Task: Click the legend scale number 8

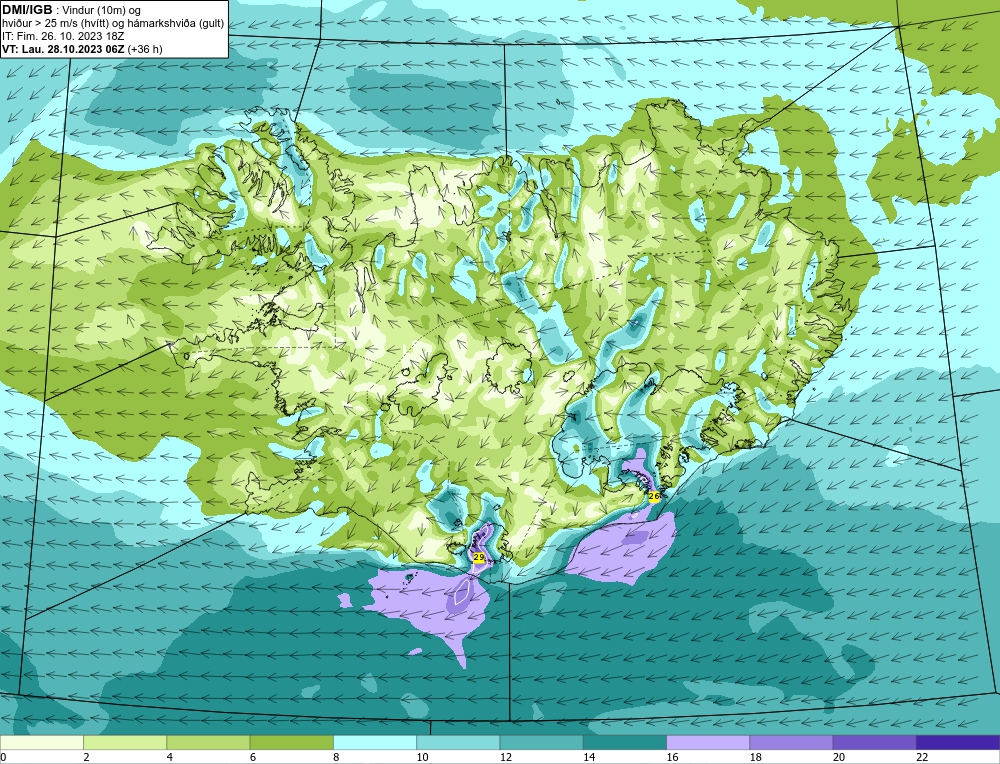Action: (336, 757)
